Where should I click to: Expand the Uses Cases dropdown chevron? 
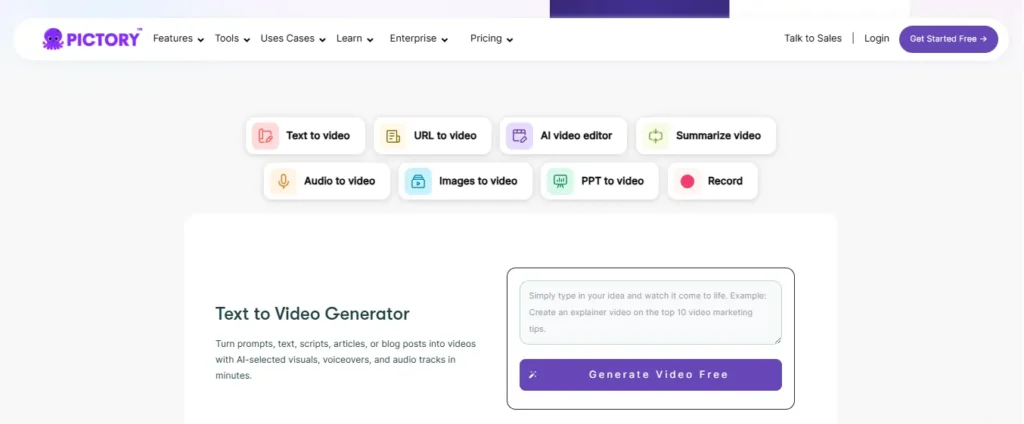(322, 40)
